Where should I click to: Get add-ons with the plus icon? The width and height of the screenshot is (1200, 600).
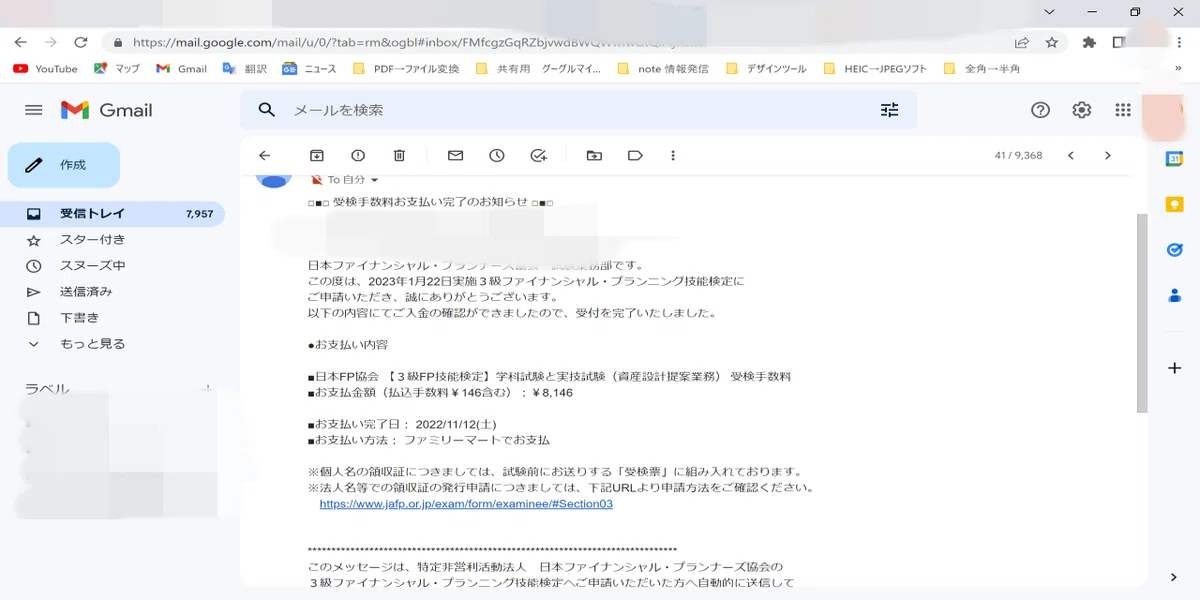pyautogui.click(x=1175, y=368)
